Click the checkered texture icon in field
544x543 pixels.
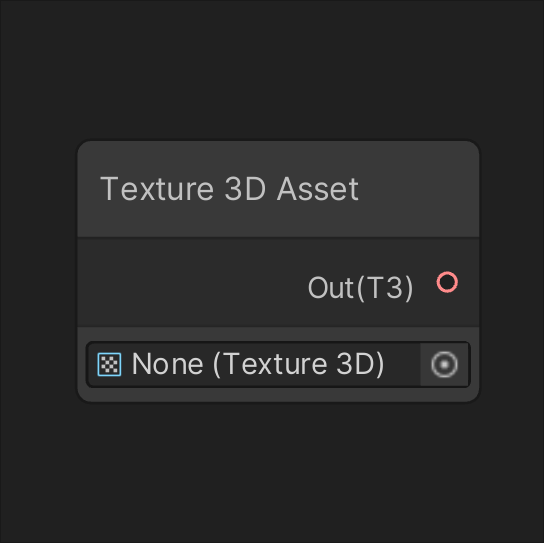[109, 364]
